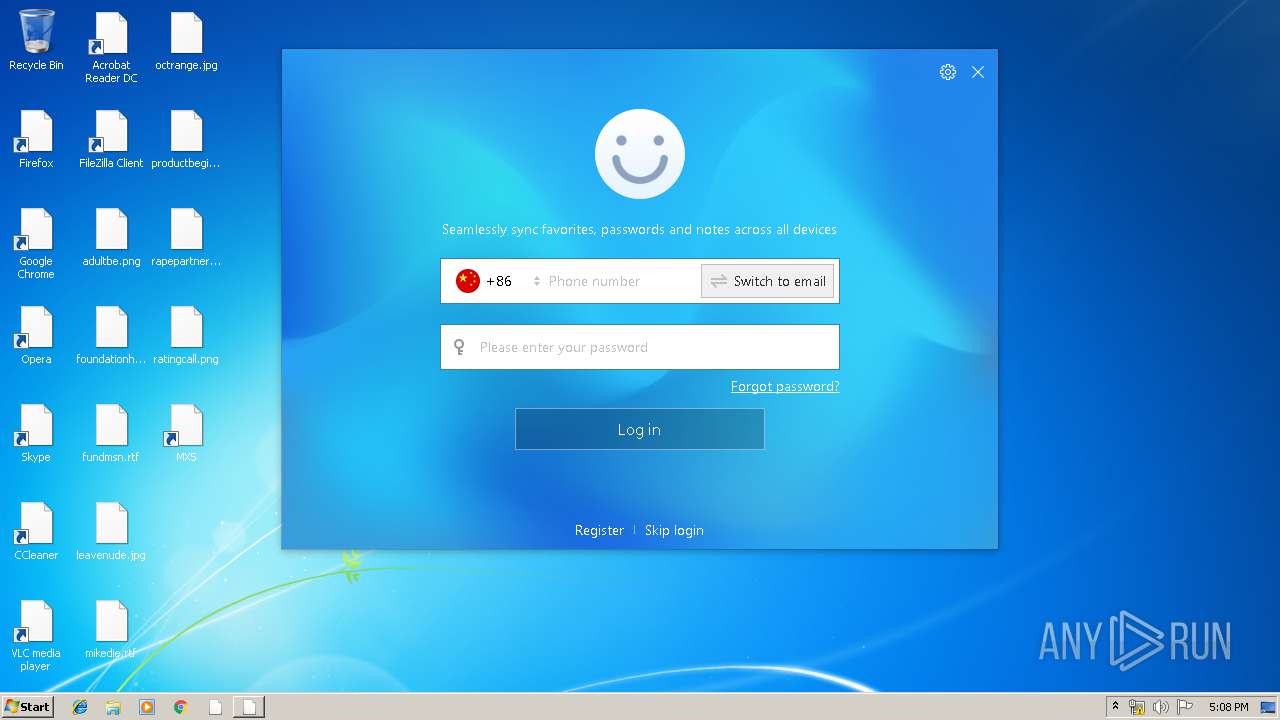This screenshot has width=1280, height=720.
Task: Launch VLC media player shortcut
Action: coord(36,635)
